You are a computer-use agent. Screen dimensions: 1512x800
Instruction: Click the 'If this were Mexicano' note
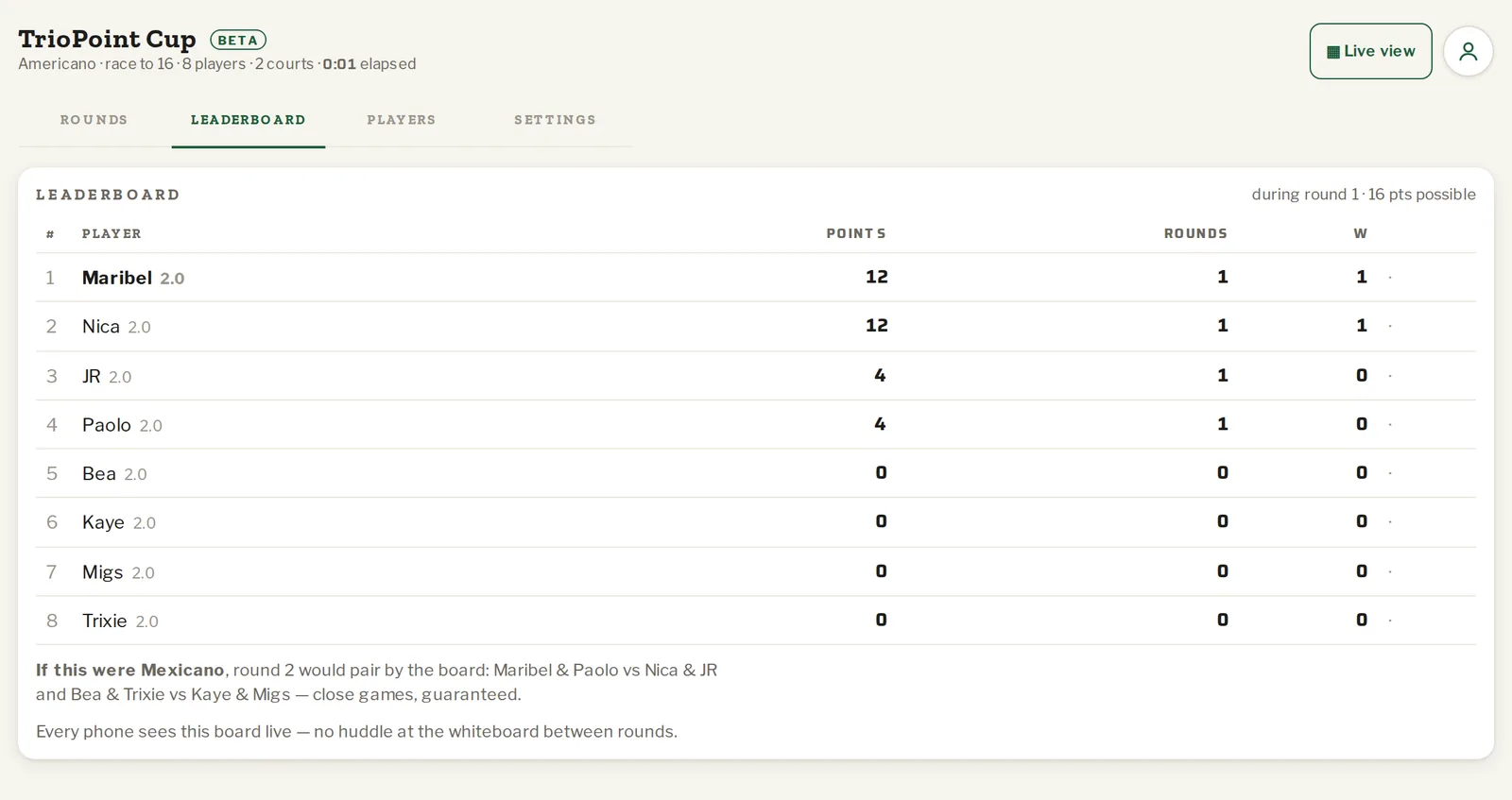click(x=377, y=682)
